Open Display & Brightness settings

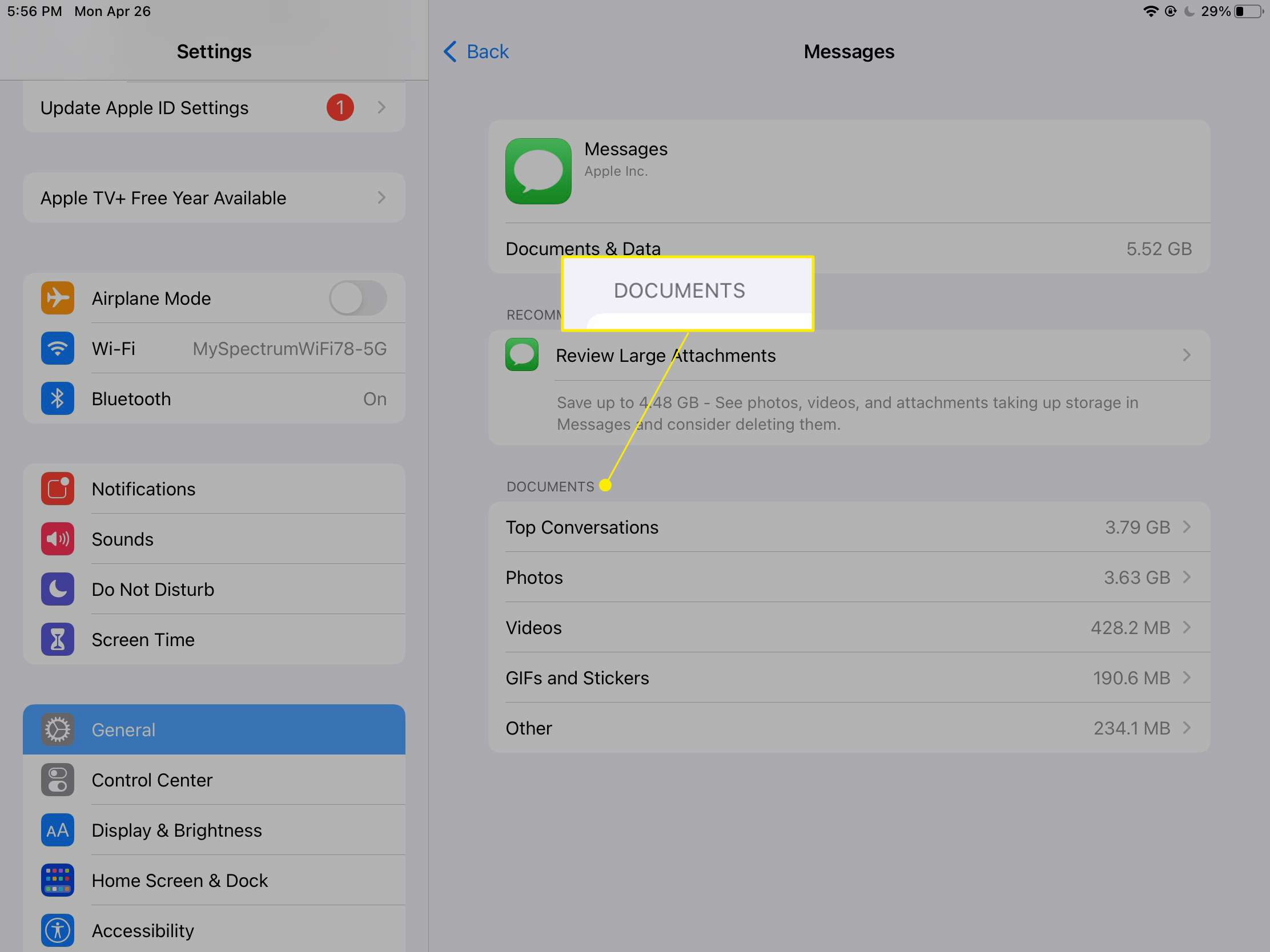coord(214,830)
